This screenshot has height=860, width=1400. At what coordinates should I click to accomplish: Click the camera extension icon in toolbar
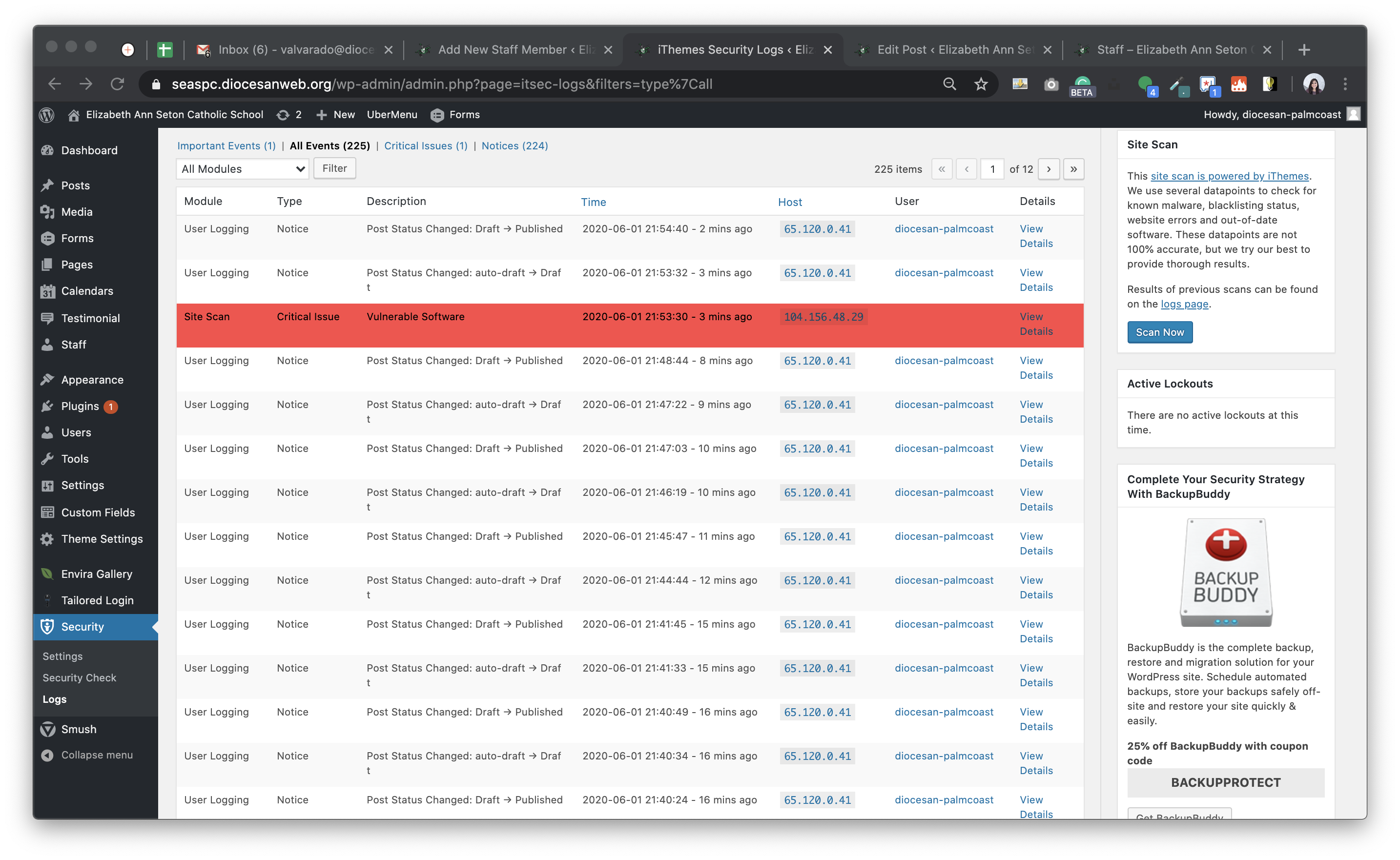tap(1050, 84)
